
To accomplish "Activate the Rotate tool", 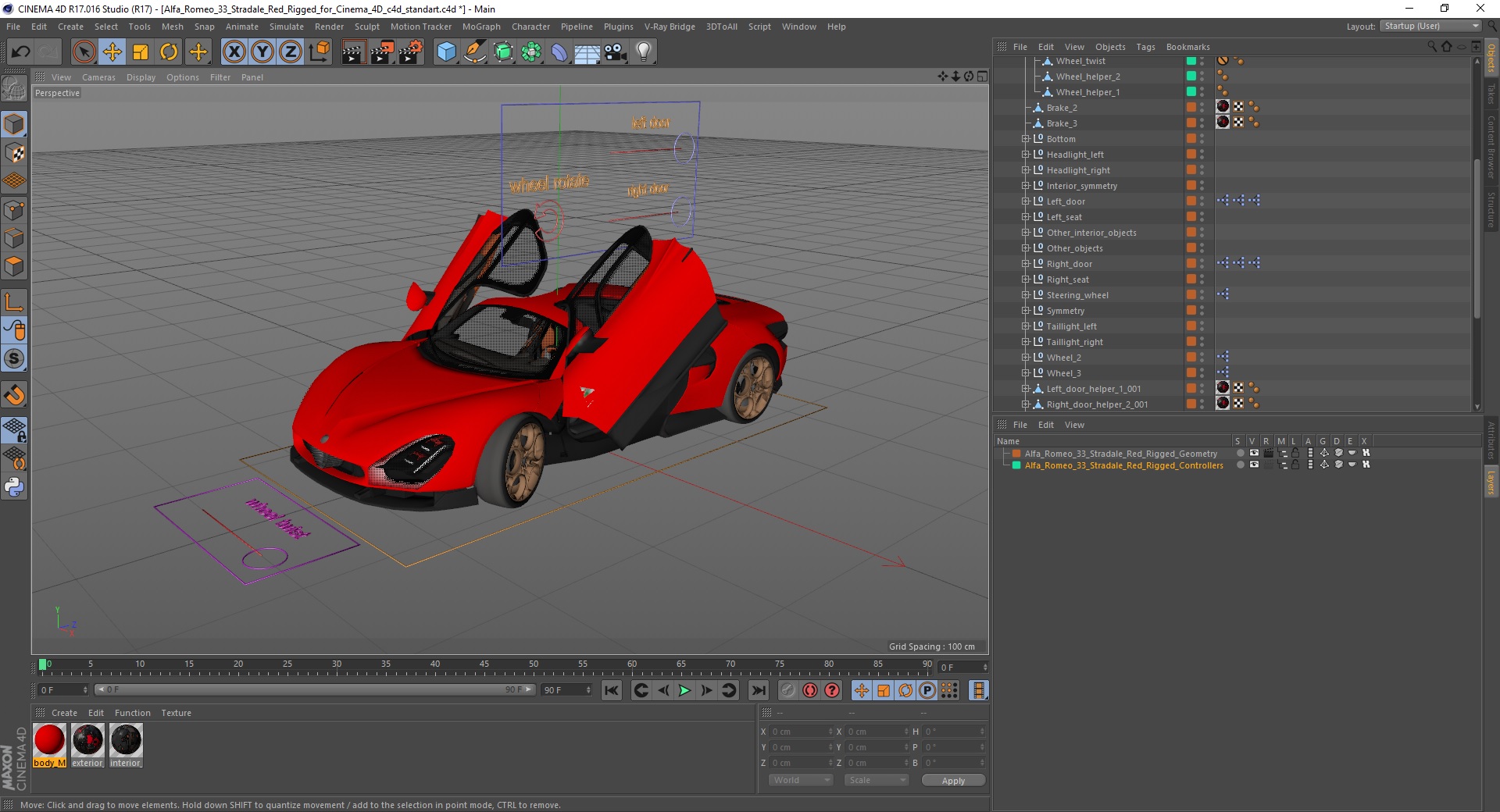I will click(169, 52).
